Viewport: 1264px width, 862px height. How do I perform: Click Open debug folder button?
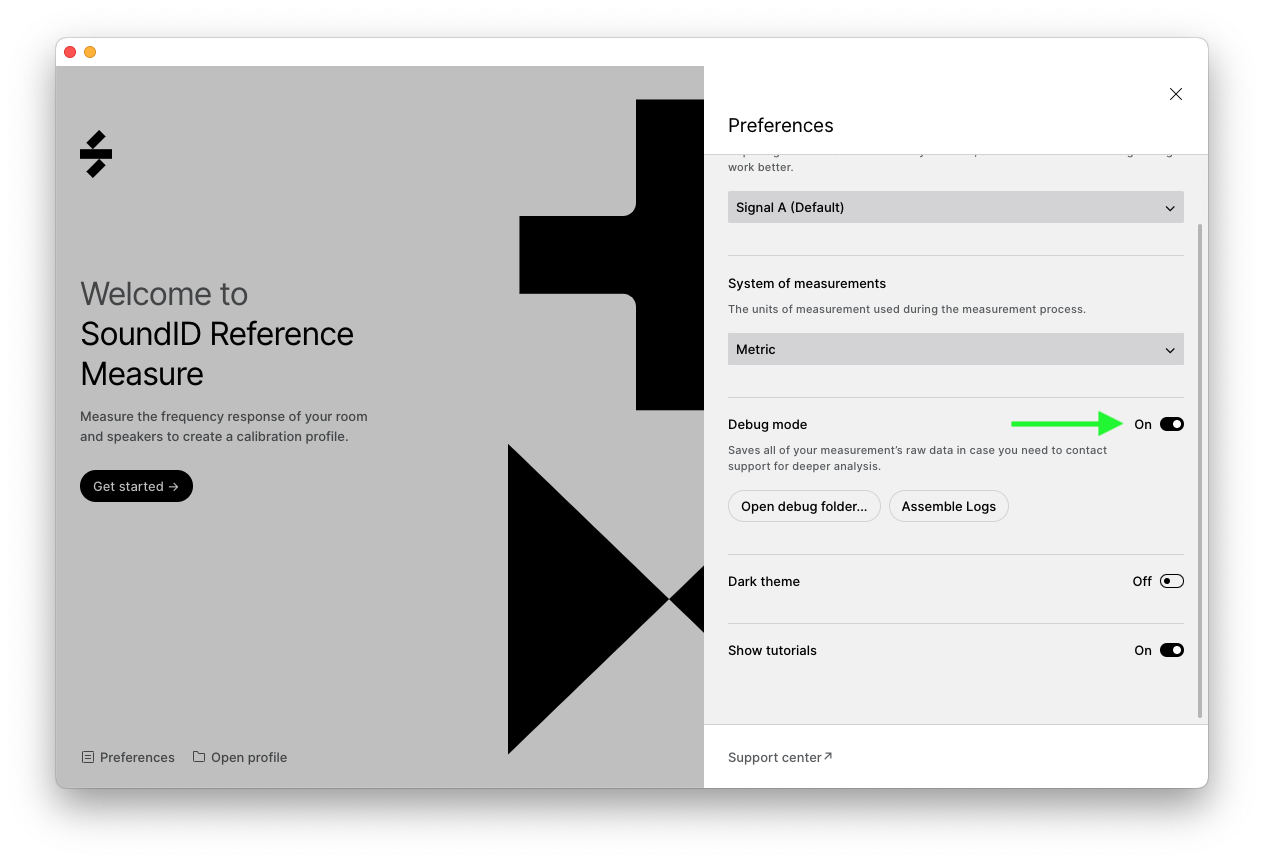tap(804, 506)
